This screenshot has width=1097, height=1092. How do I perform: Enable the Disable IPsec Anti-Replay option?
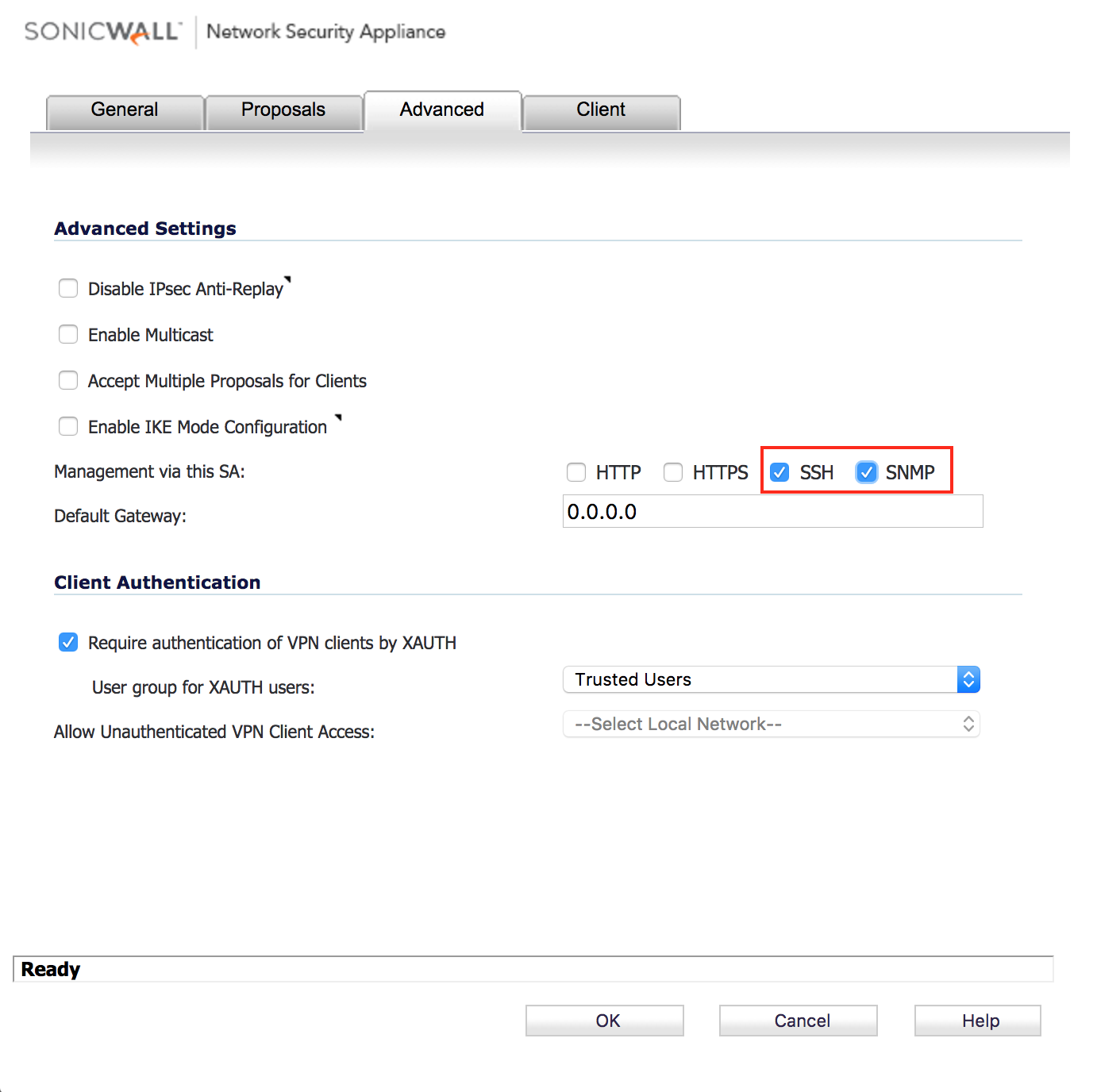[68, 288]
